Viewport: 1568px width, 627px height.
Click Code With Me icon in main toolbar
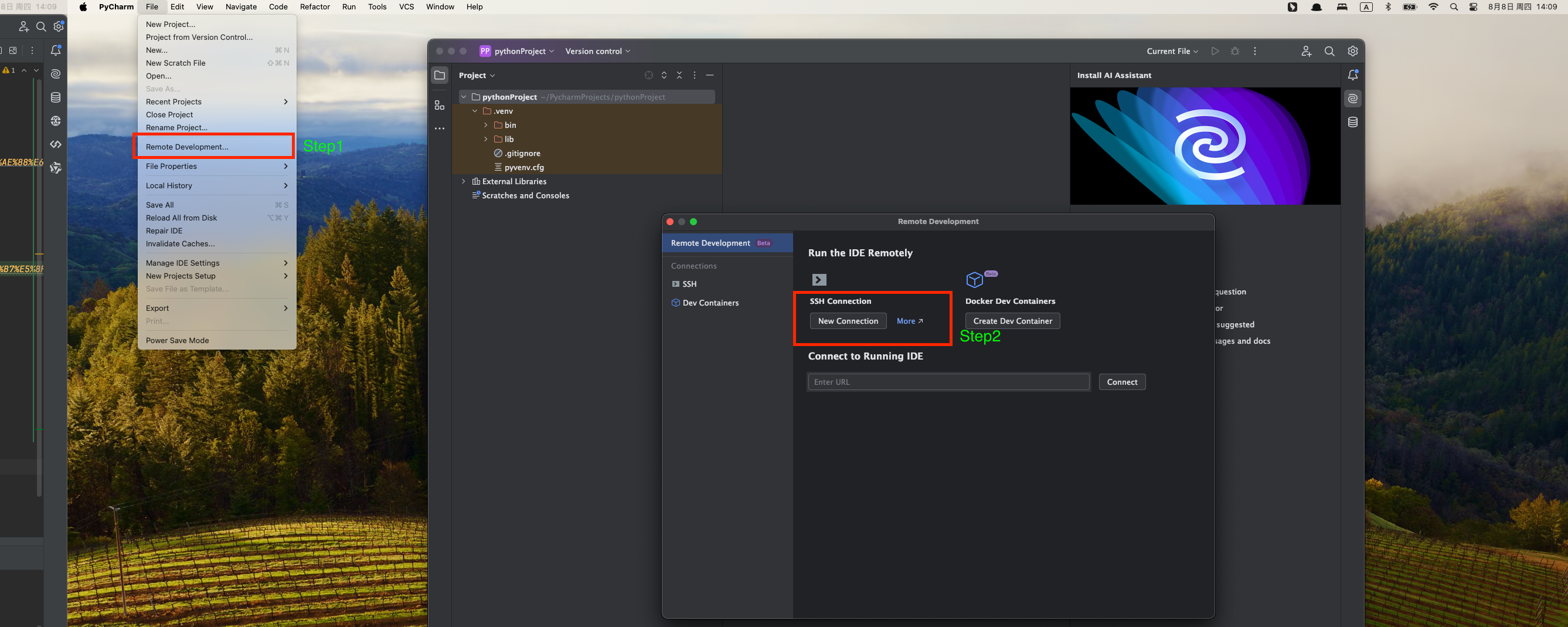(1306, 51)
